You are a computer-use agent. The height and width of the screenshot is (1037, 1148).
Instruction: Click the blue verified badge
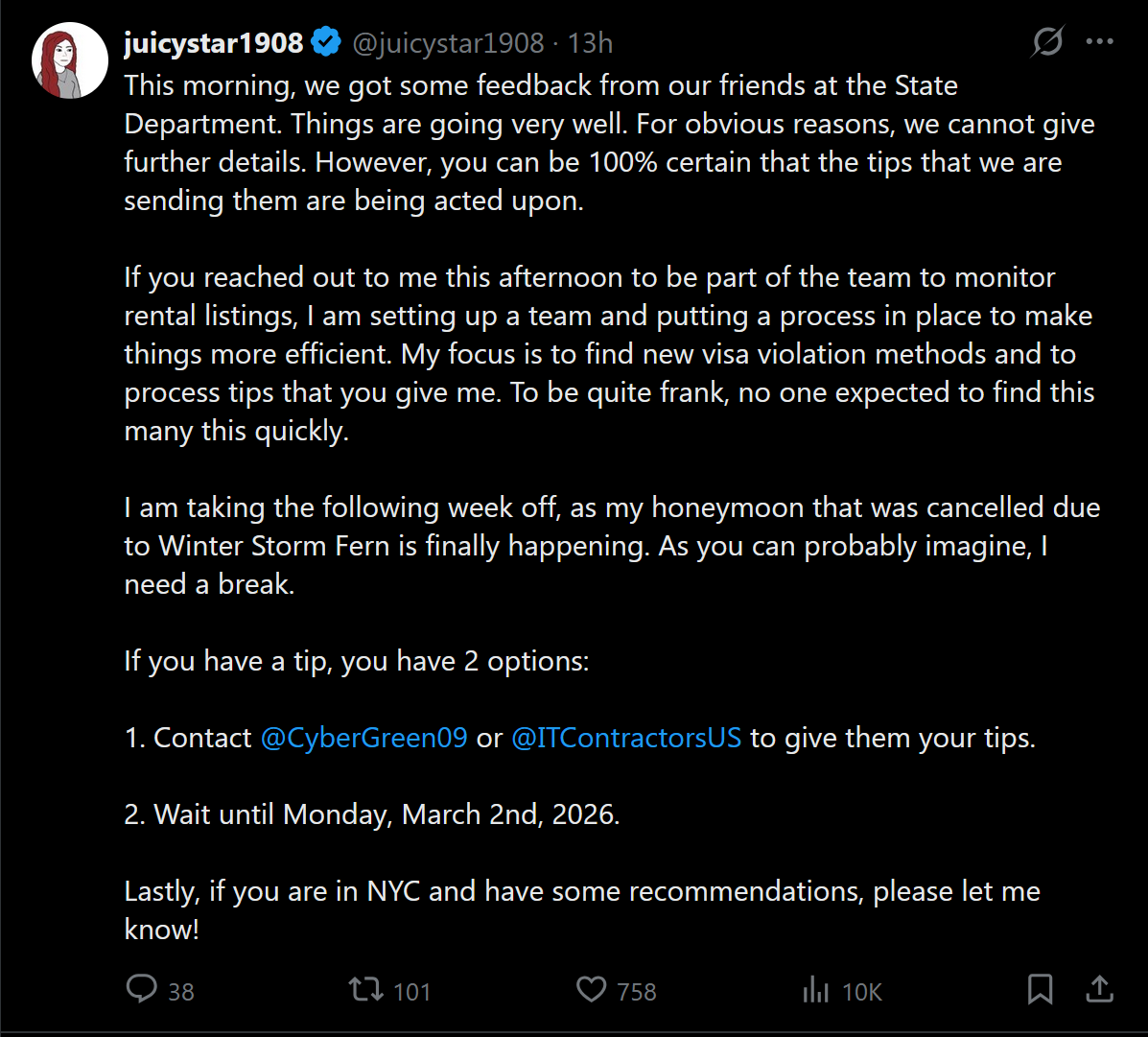[327, 43]
